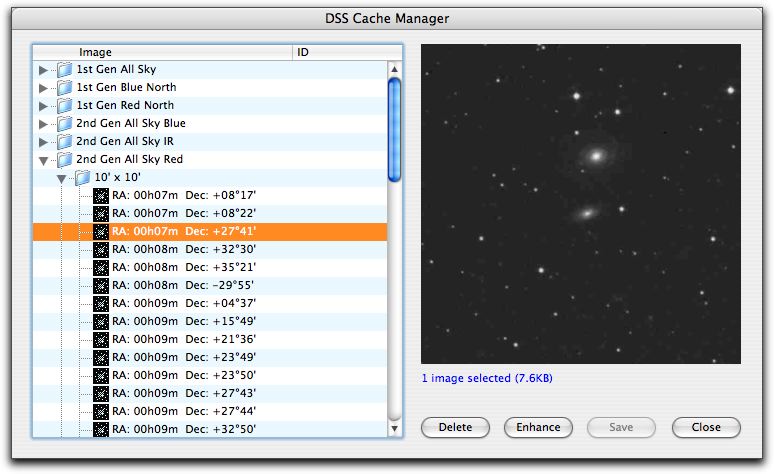774x474 pixels.
Task: Click the 2nd Gen All Sky IR folder icon
Action: (x=65, y=142)
